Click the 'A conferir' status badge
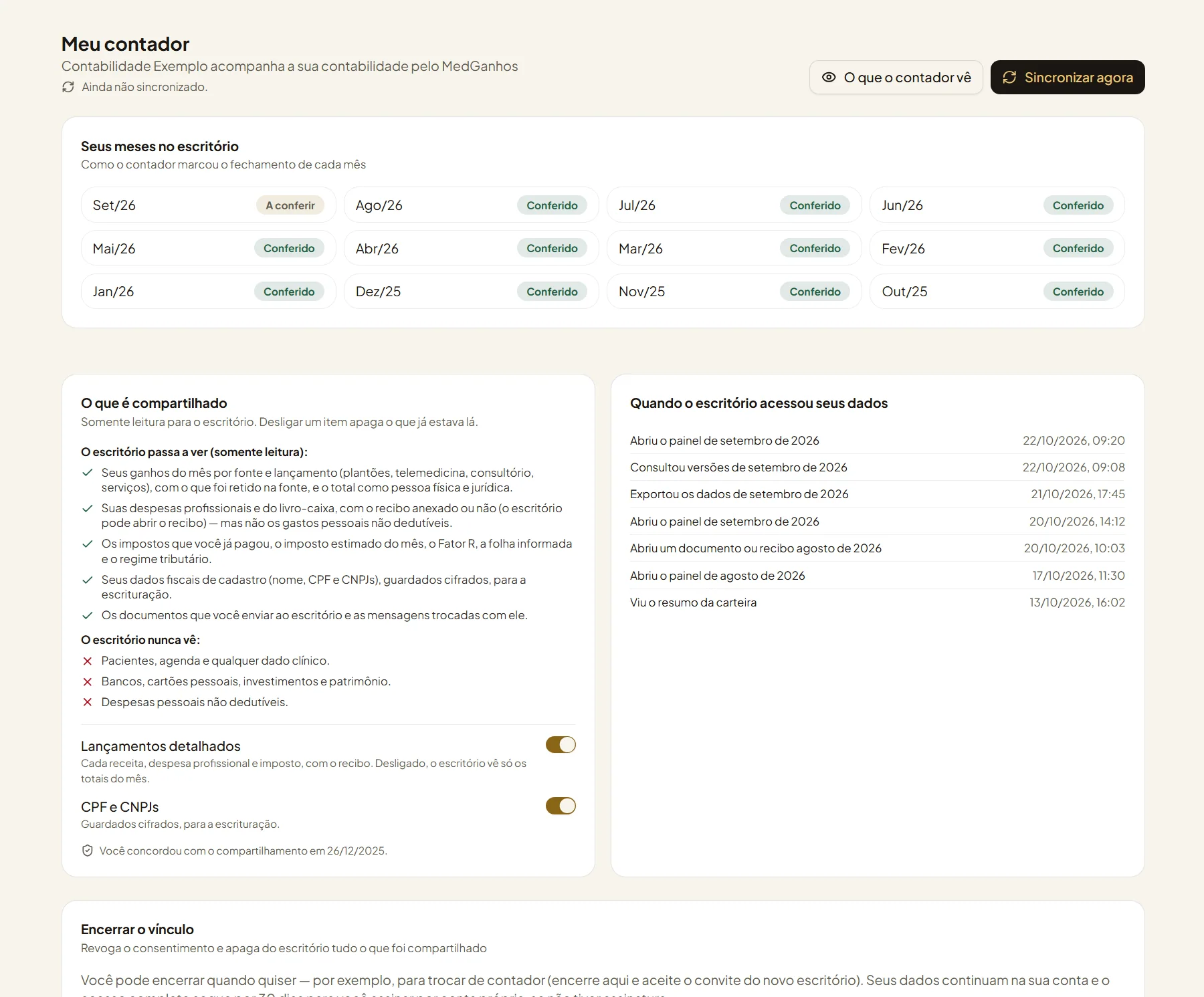 [x=290, y=205]
